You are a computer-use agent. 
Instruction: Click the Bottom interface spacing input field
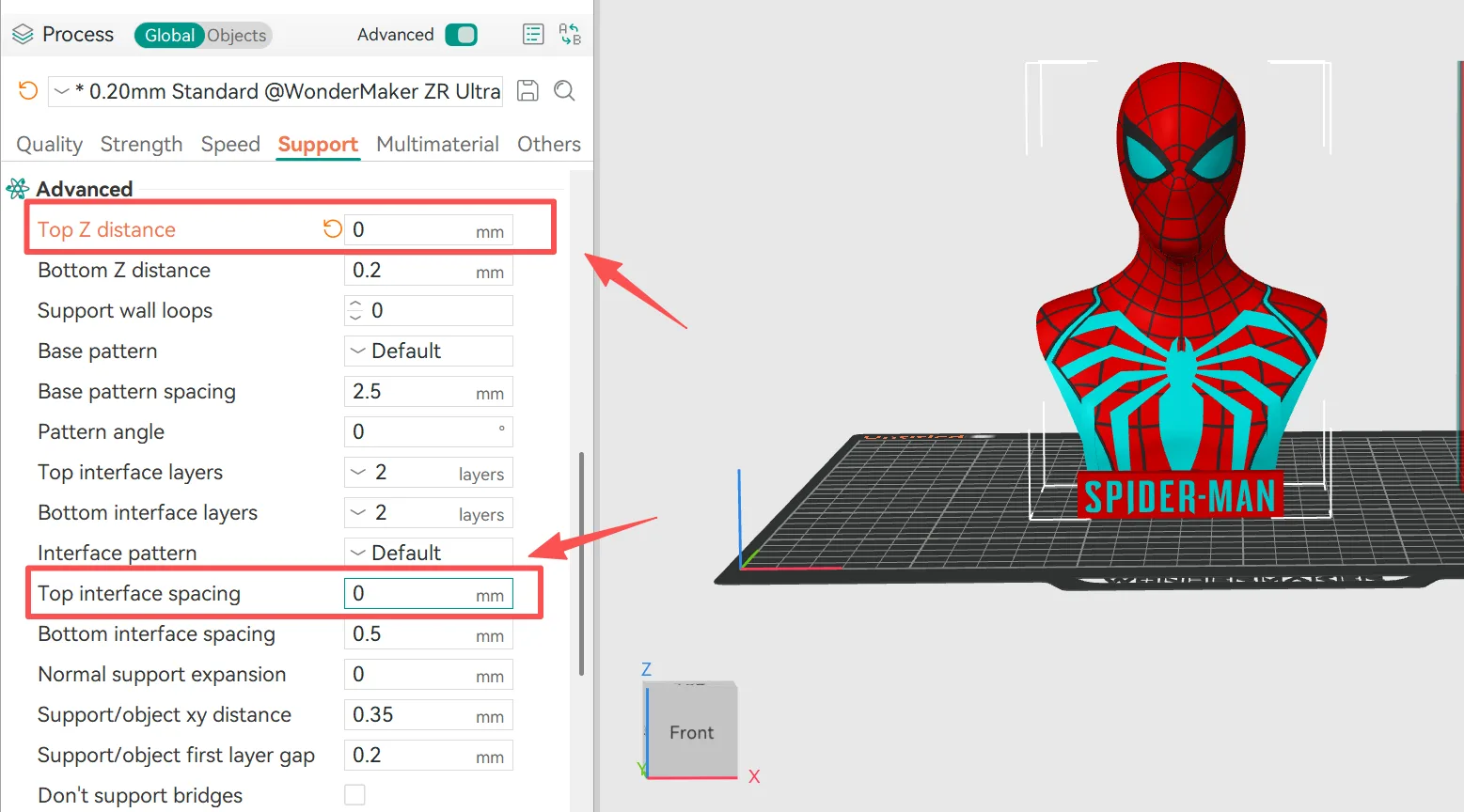click(x=429, y=633)
